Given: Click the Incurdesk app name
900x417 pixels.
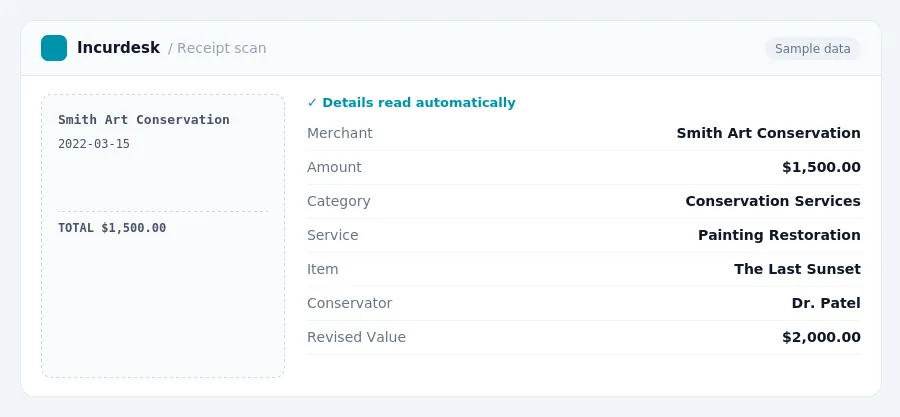Looking at the screenshot, I should pyautogui.click(x=118, y=48).
